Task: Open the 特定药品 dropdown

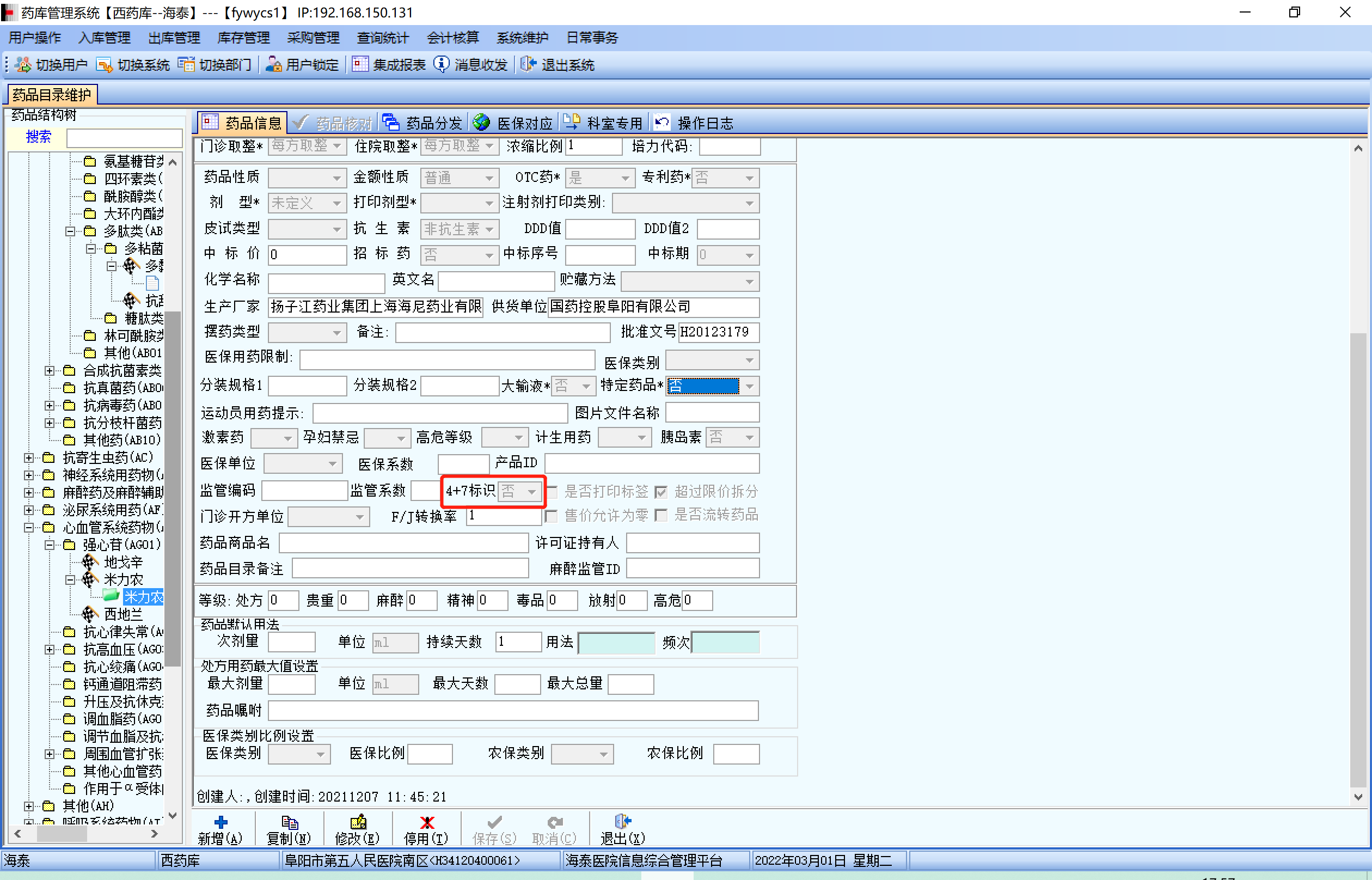Action: (749, 386)
